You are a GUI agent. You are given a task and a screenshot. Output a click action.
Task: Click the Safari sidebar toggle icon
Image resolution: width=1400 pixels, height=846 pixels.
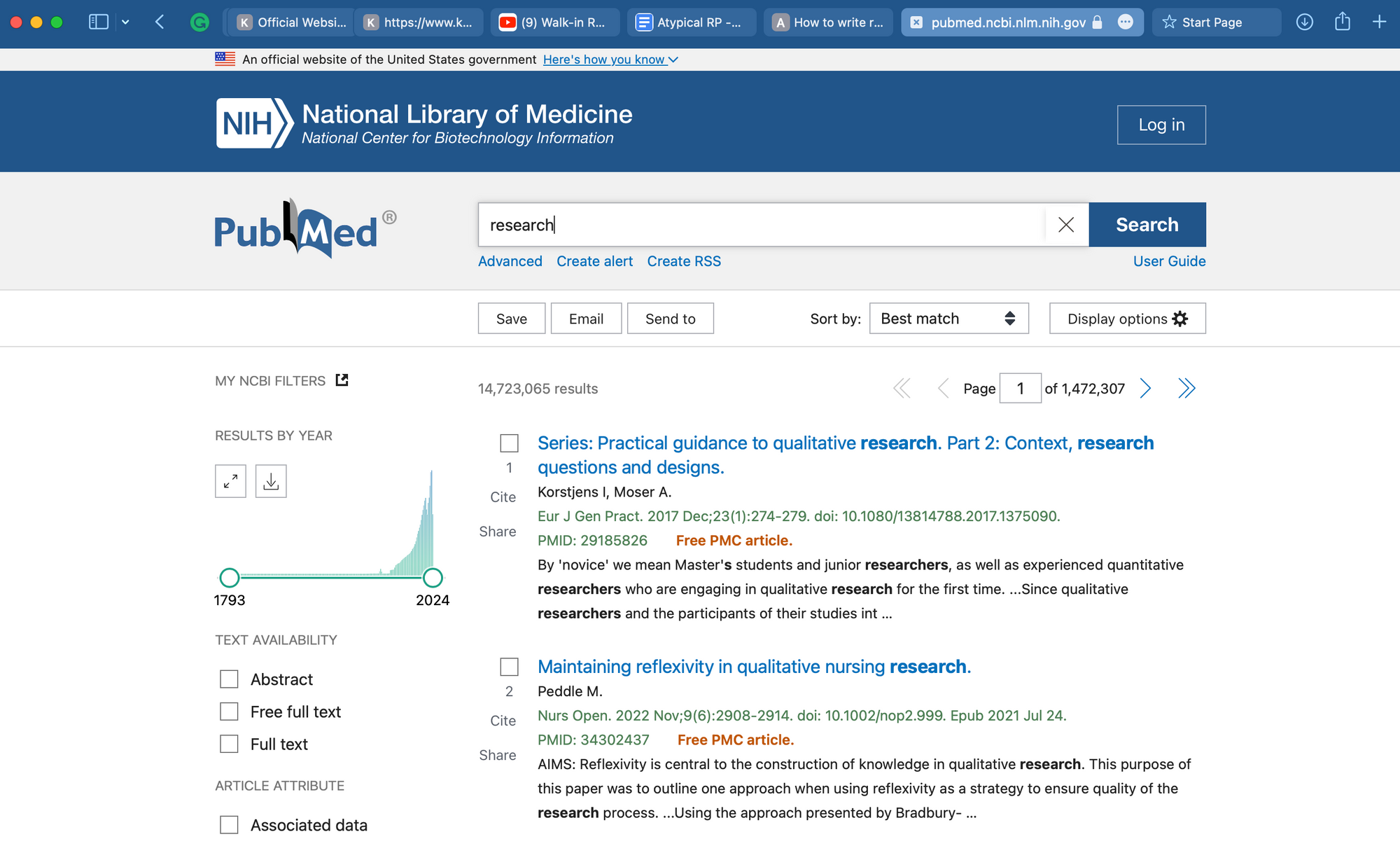(x=99, y=22)
